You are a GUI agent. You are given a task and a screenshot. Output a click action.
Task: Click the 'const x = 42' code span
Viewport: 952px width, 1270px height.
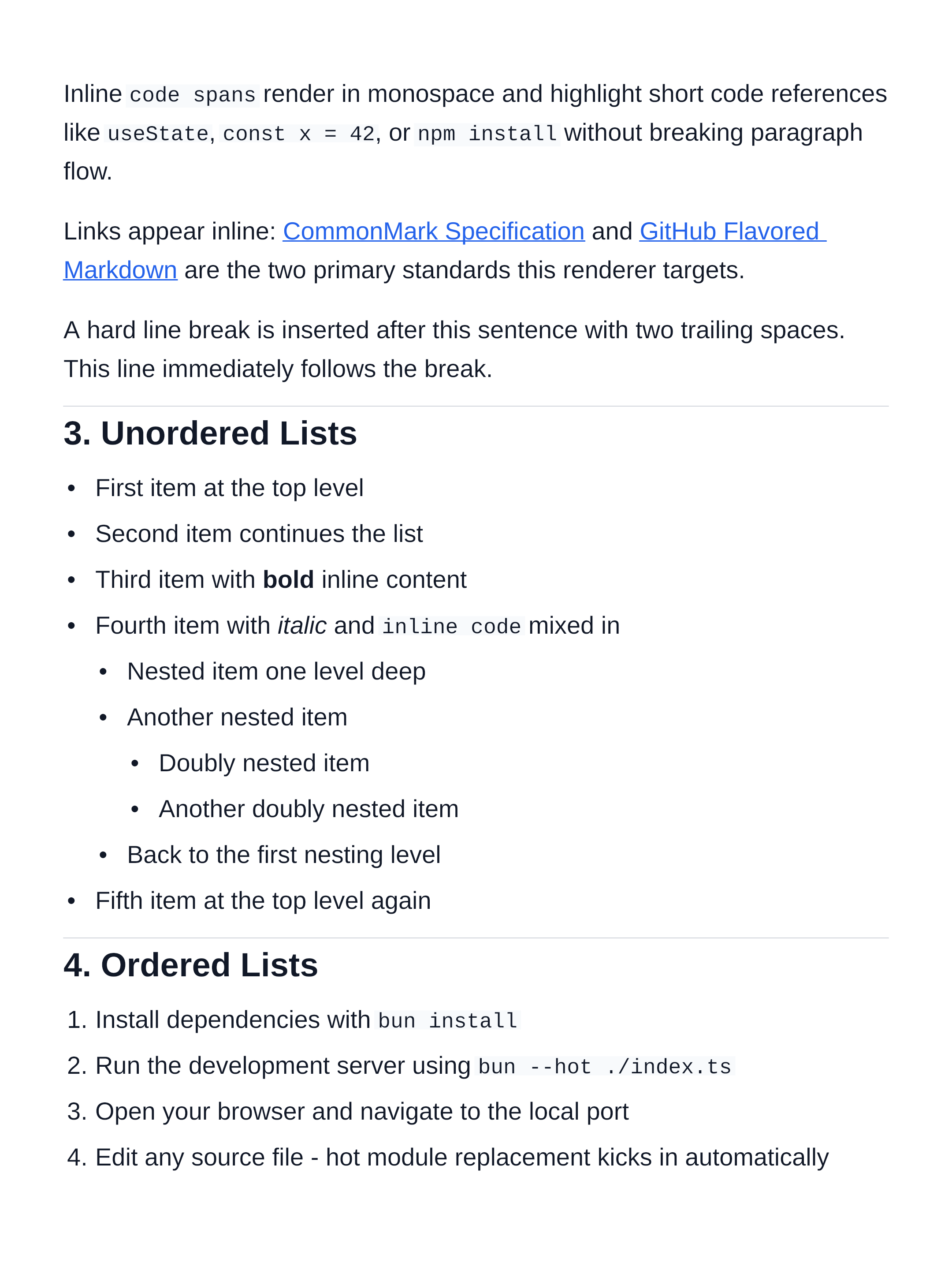(x=298, y=134)
